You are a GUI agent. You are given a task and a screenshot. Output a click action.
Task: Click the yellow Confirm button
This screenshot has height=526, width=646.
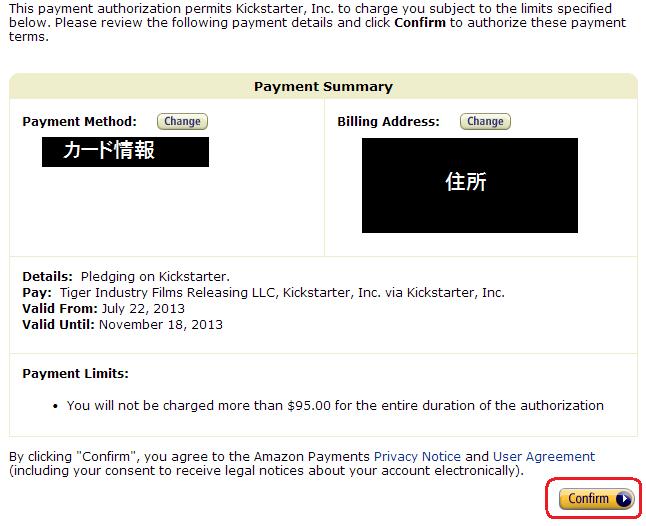click(596, 499)
